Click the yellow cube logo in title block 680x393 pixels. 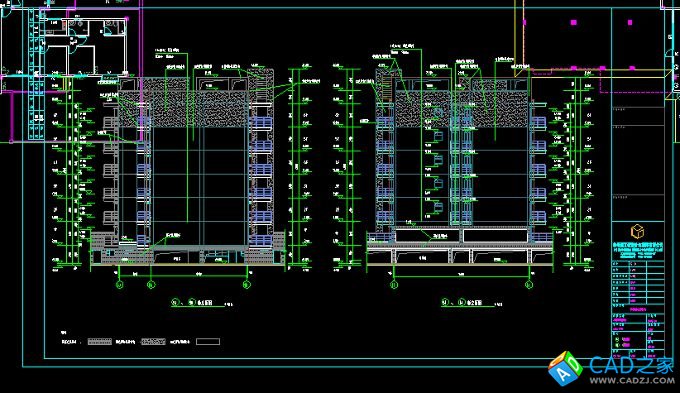637,231
